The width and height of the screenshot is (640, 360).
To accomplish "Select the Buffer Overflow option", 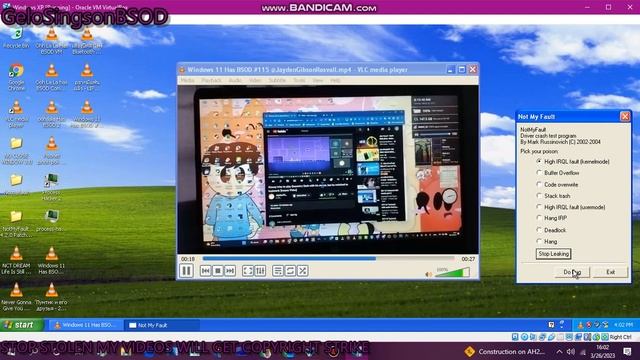I will point(558,173).
